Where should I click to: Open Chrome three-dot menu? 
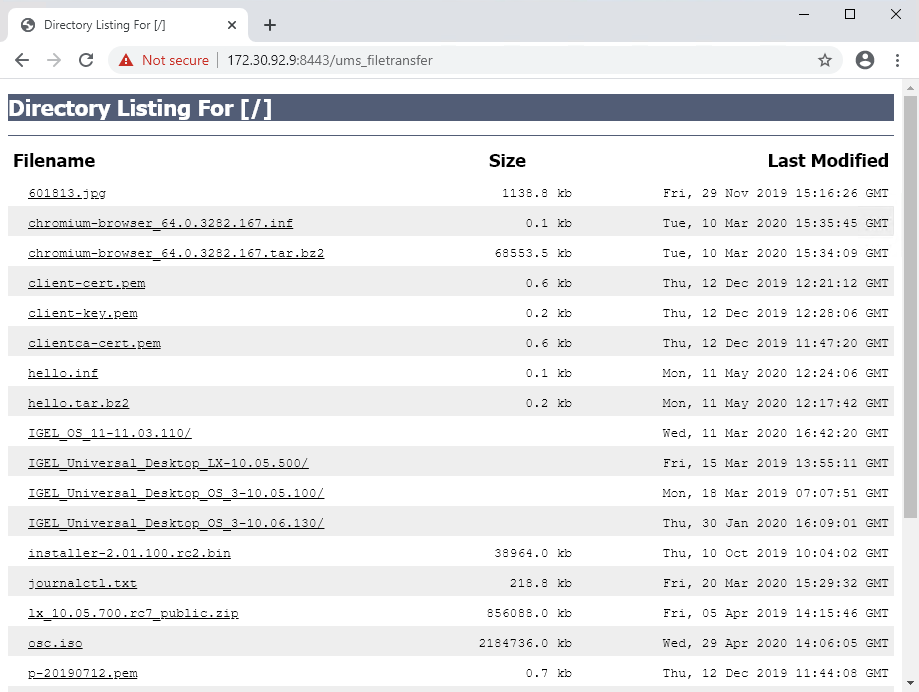[x=897, y=60]
